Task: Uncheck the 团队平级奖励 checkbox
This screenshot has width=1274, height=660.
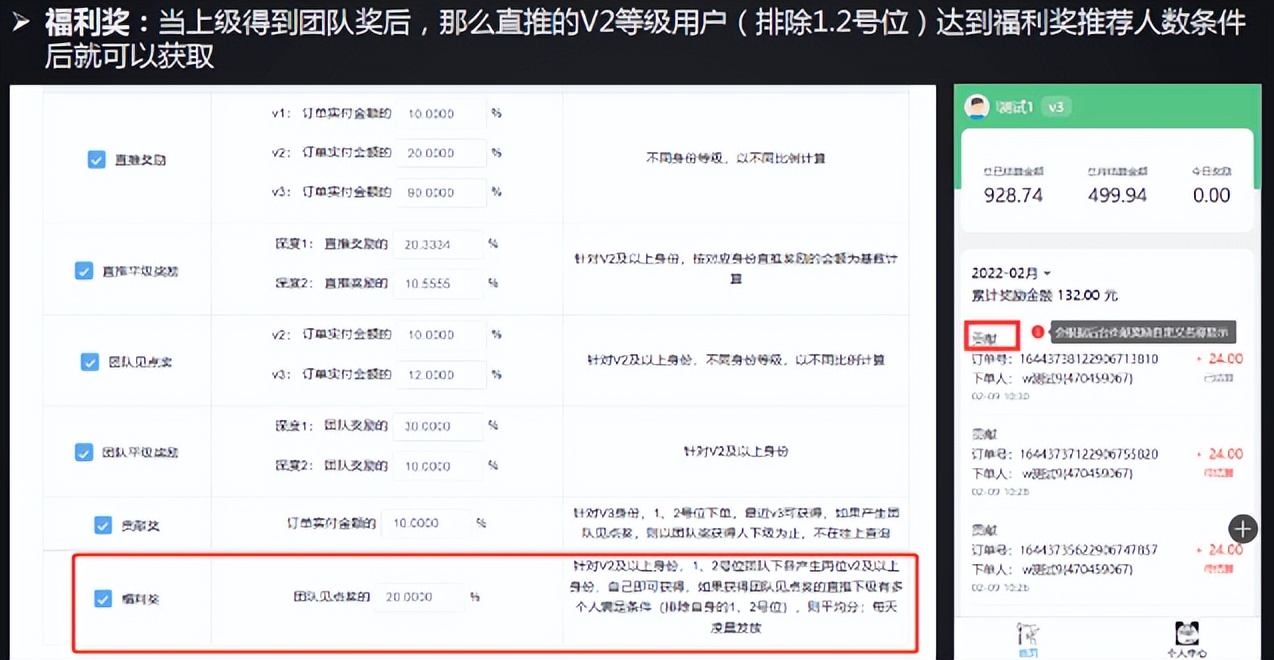Action: [84, 451]
